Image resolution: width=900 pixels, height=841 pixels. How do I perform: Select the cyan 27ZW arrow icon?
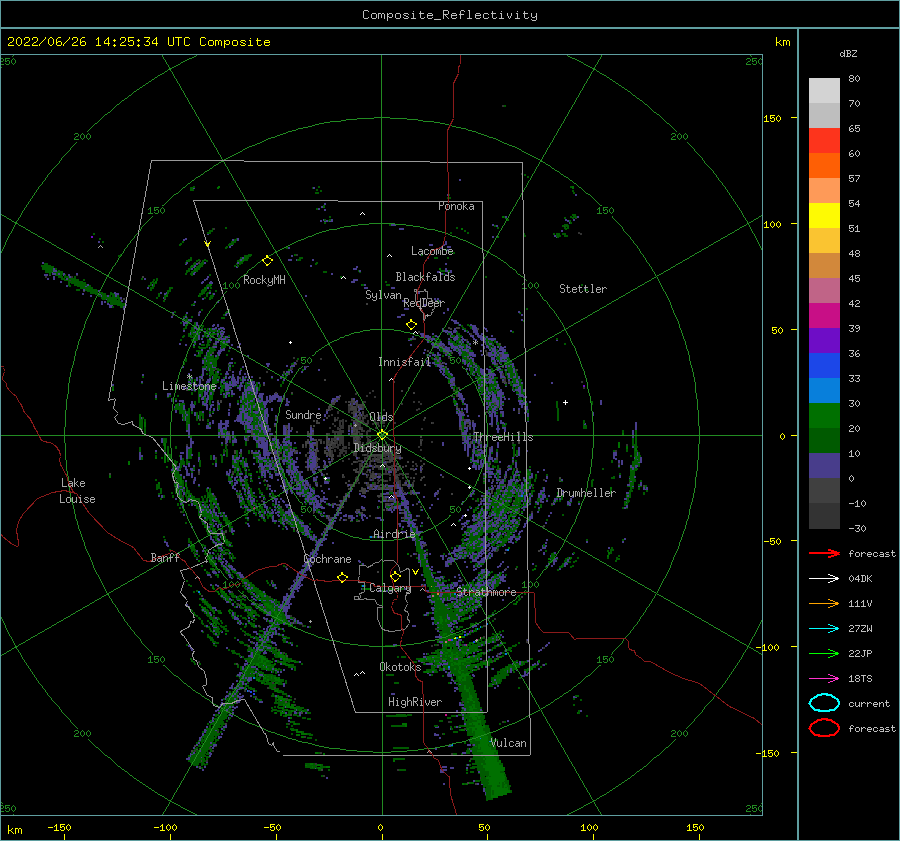coord(824,629)
